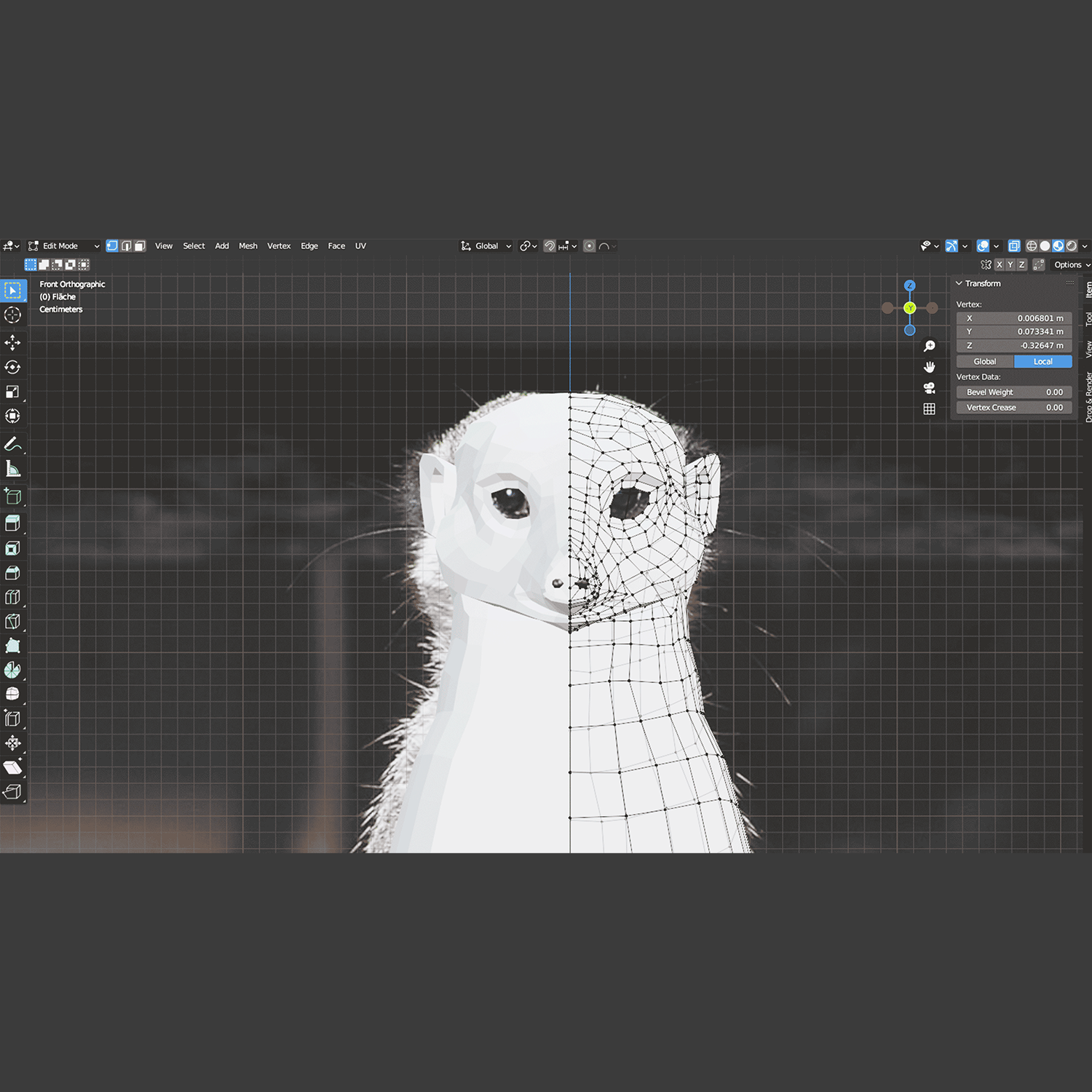1092x1092 pixels.
Task: Enable X axis mirror toggle
Action: point(1000,265)
